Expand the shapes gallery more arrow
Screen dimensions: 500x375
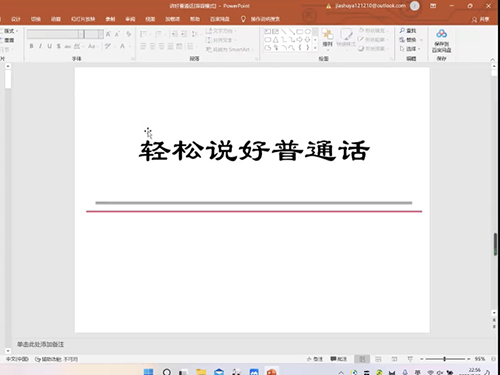coord(315,48)
